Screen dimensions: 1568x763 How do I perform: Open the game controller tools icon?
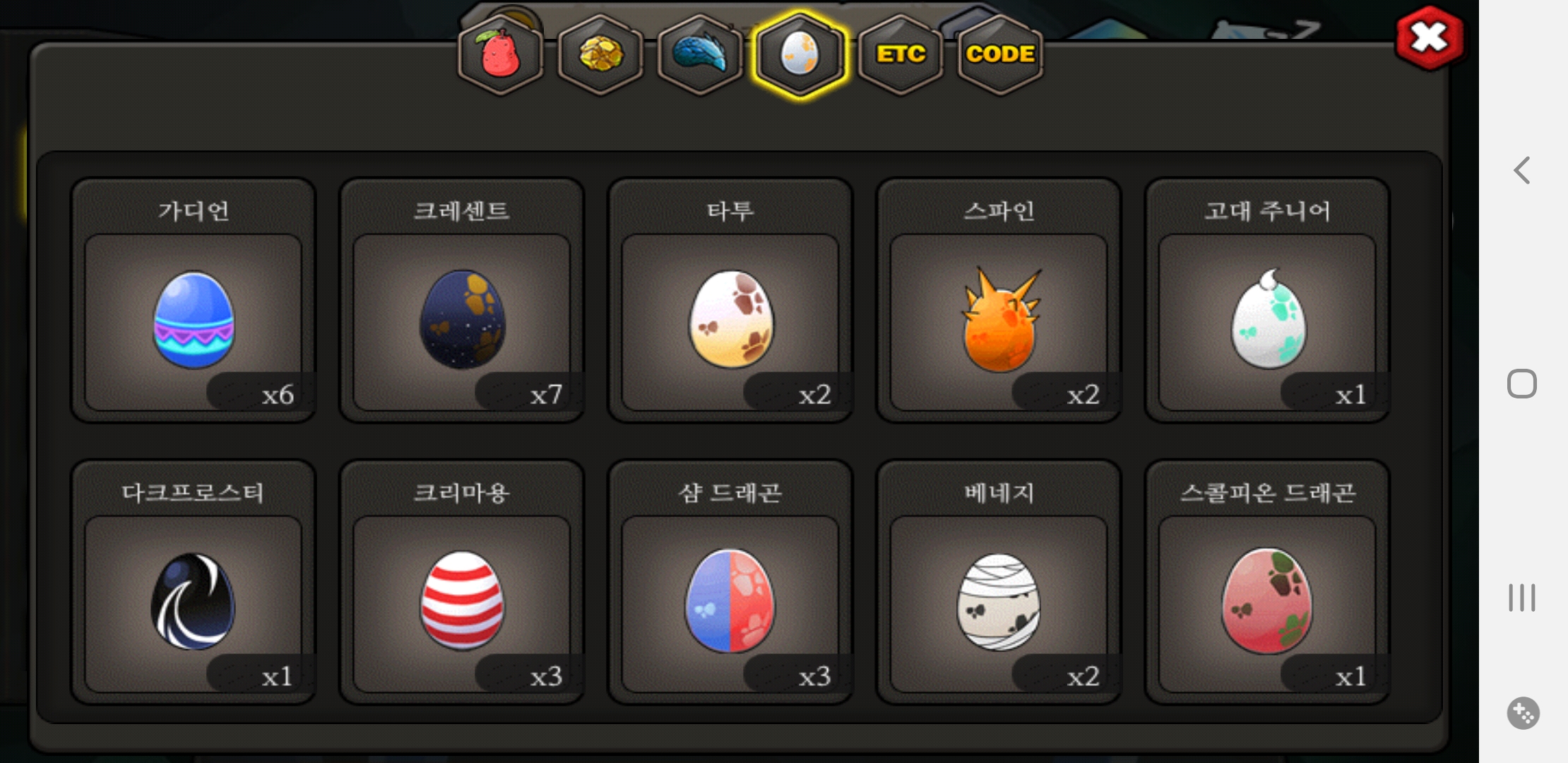point(1523,713)
